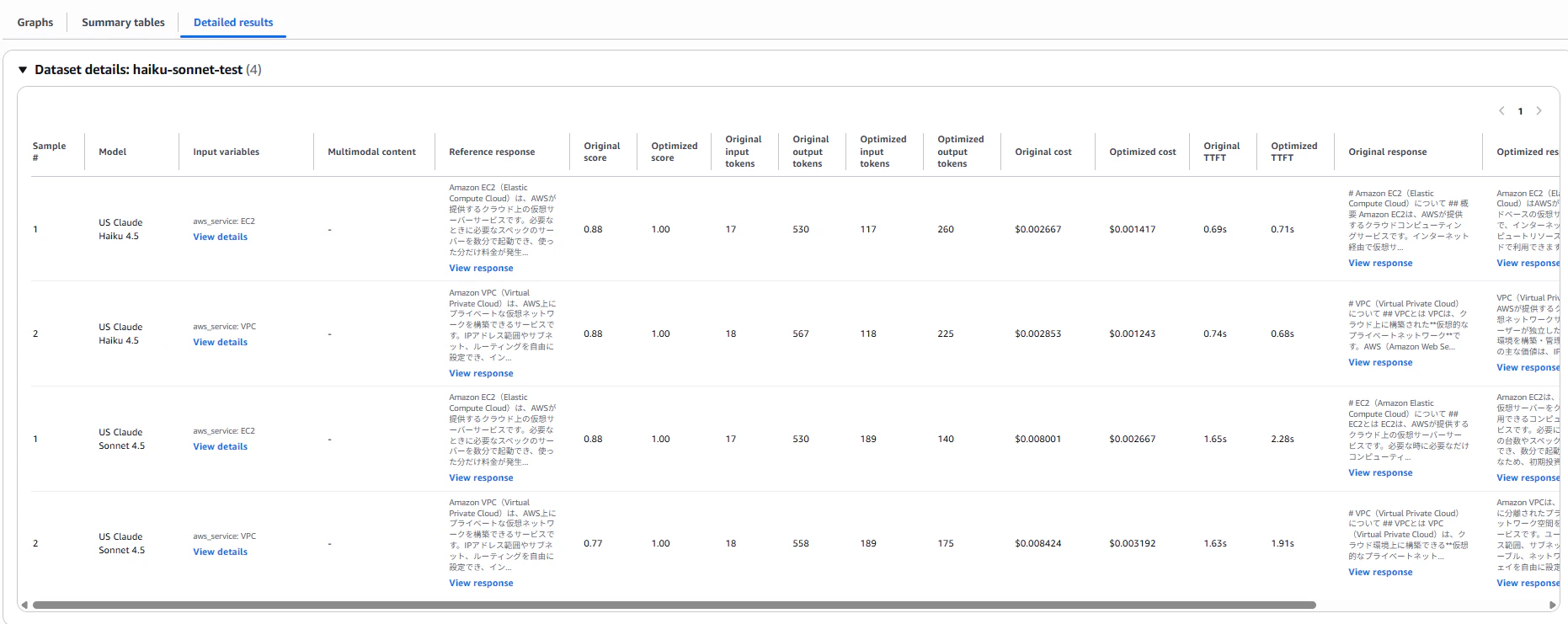Image resolution: width=1568 pixels, height=624 pixels.
Task: View original response for Haiku 4.5 VPC row
Action: pyautogui.click(x=1380, y=362)
